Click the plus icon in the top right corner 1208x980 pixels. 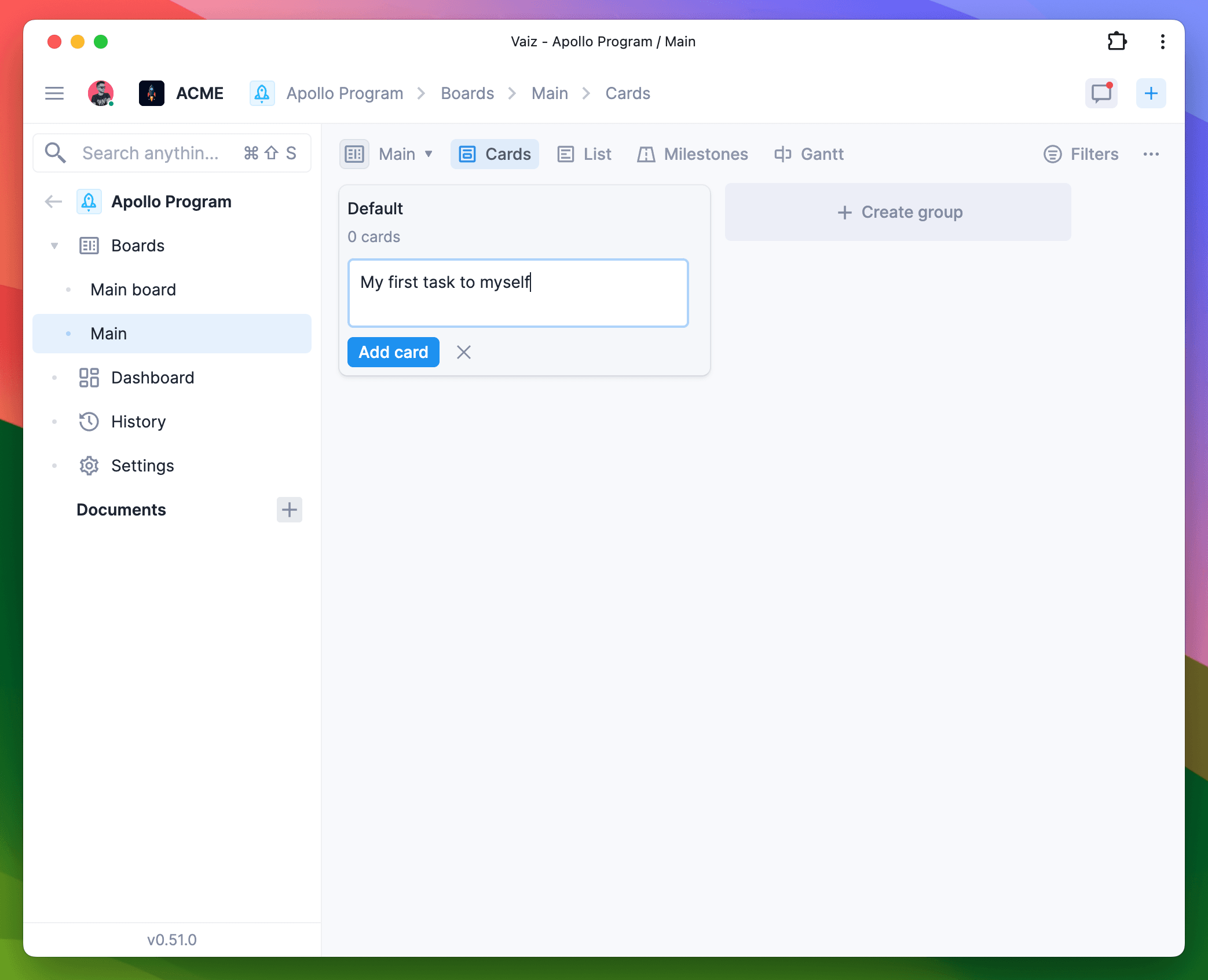[x=1151, y=93]
